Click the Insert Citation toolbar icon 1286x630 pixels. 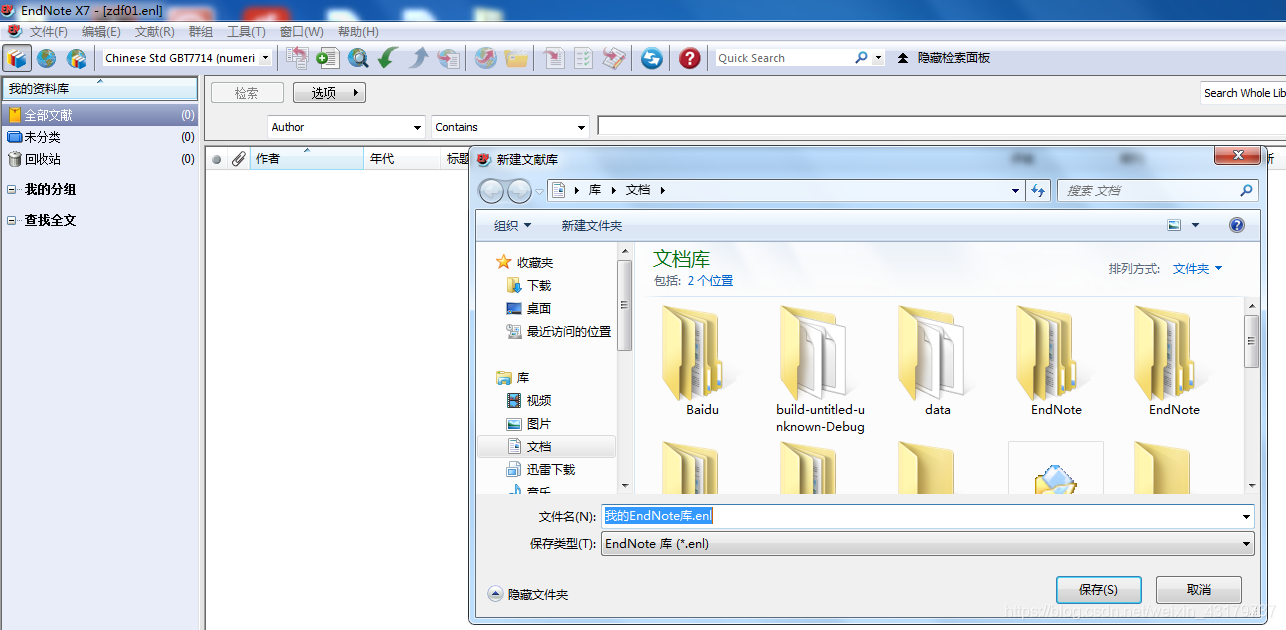click(x=554, y=58)
